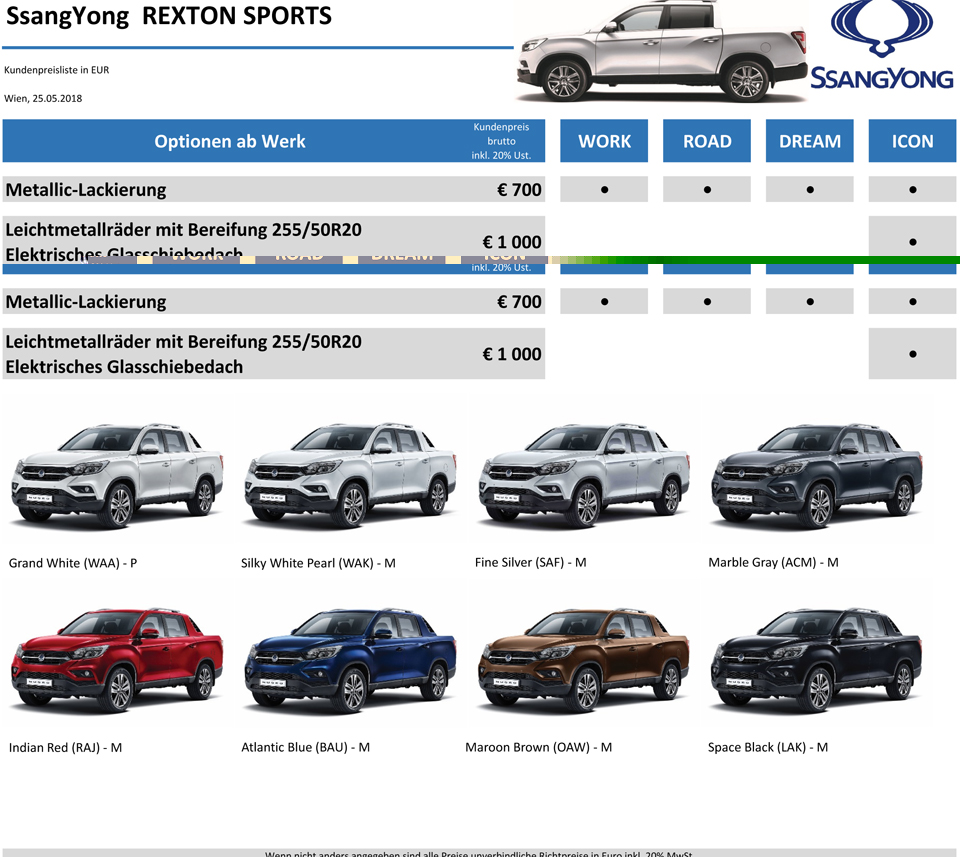Click the WORK trim column header
This screenshot has height=857, width=960.
[x=604, y=141]
